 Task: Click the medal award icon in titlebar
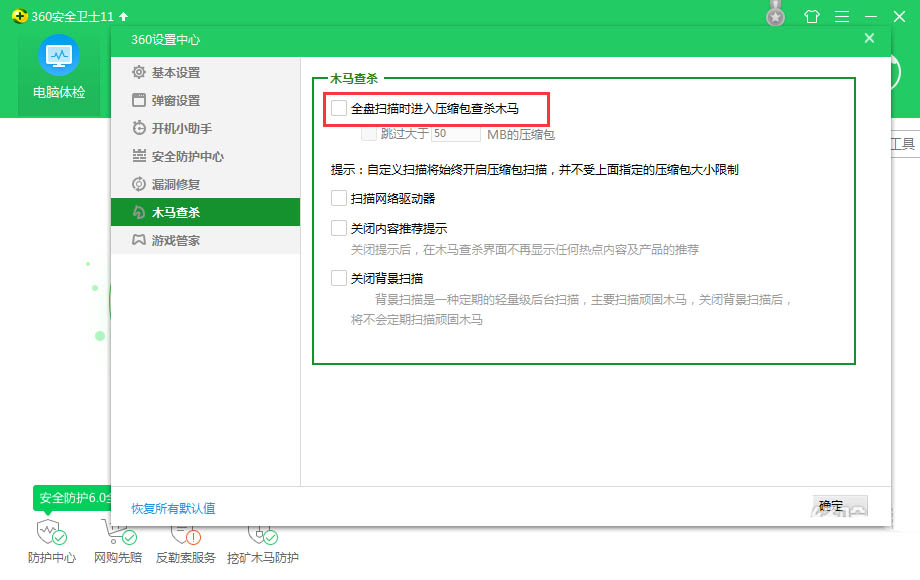click(x=775, y=16)
